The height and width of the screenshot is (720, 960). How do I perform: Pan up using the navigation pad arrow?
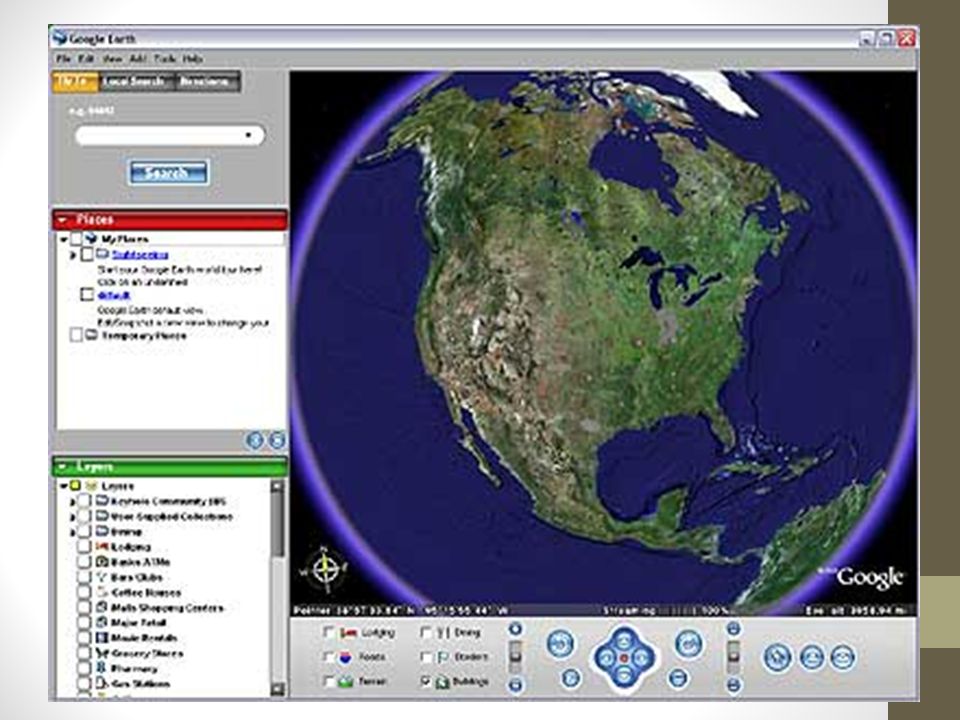pyautogui.click(x=623, y=640)
